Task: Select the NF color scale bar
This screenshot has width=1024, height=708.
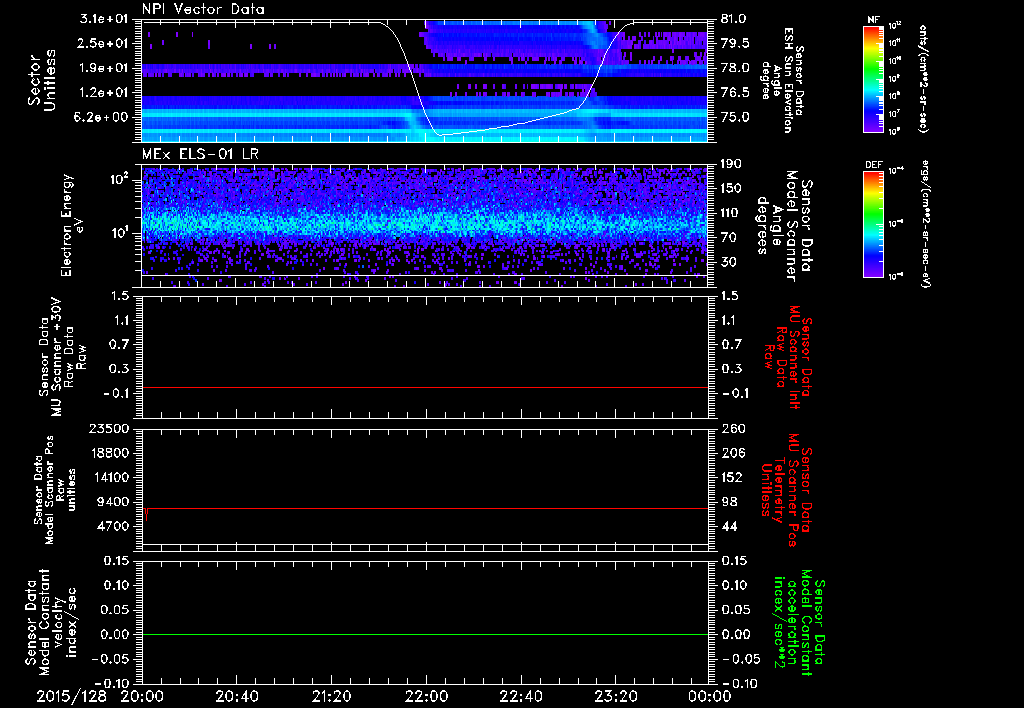Action: tap(873, 78)
